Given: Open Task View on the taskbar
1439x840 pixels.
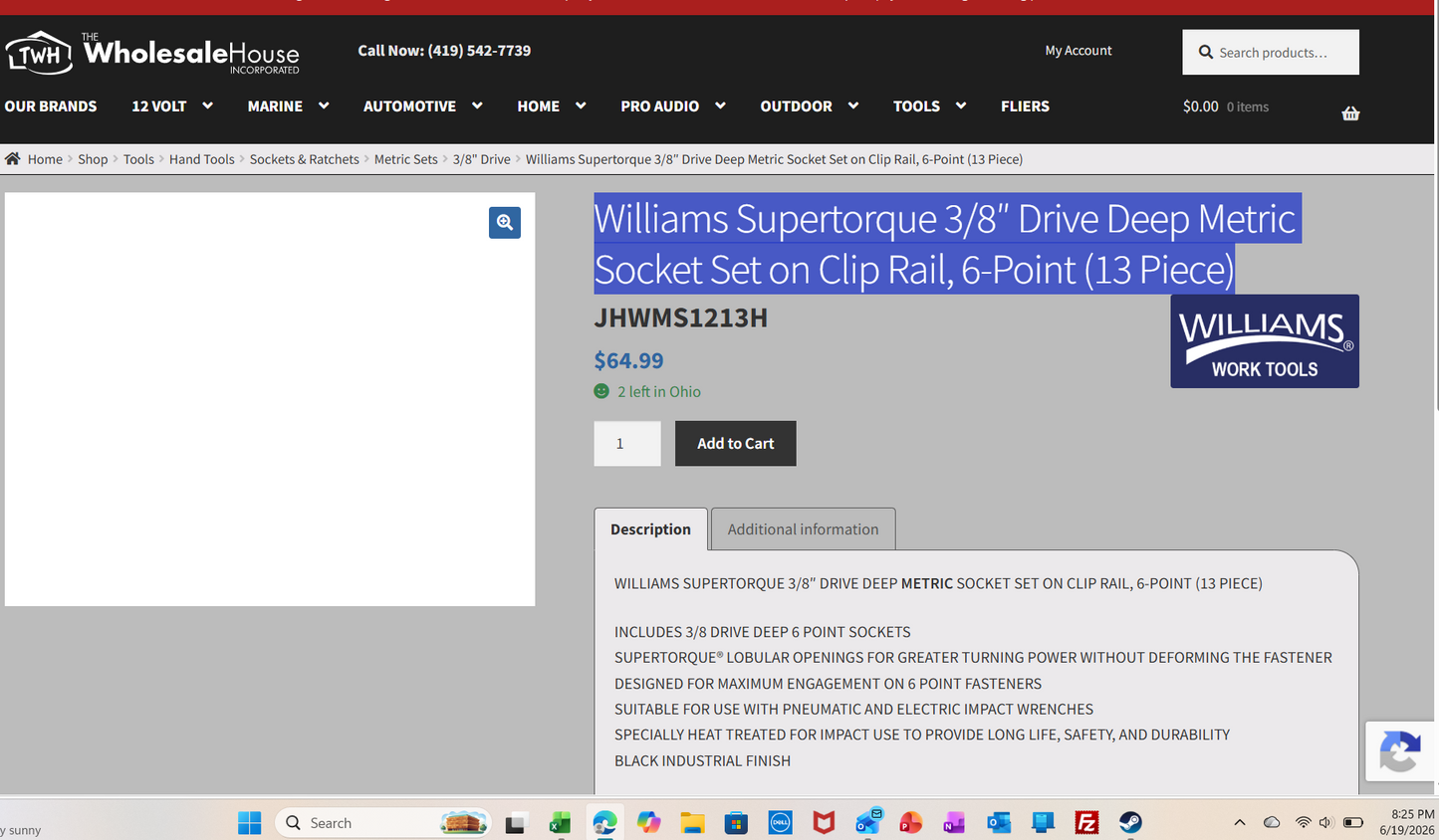Looking at the screenshot, I should 515,823.
